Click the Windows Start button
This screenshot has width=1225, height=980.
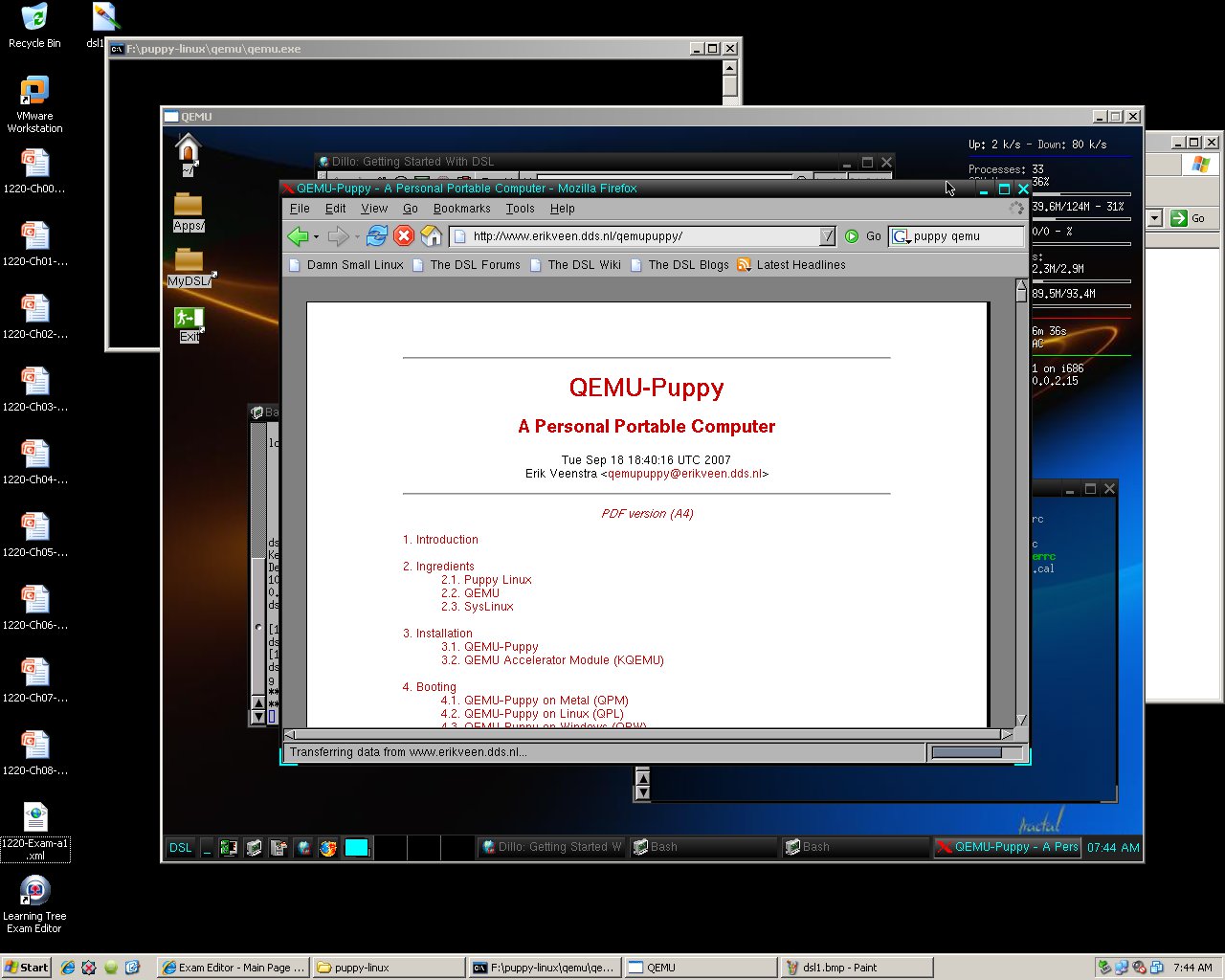click(27, 968)
